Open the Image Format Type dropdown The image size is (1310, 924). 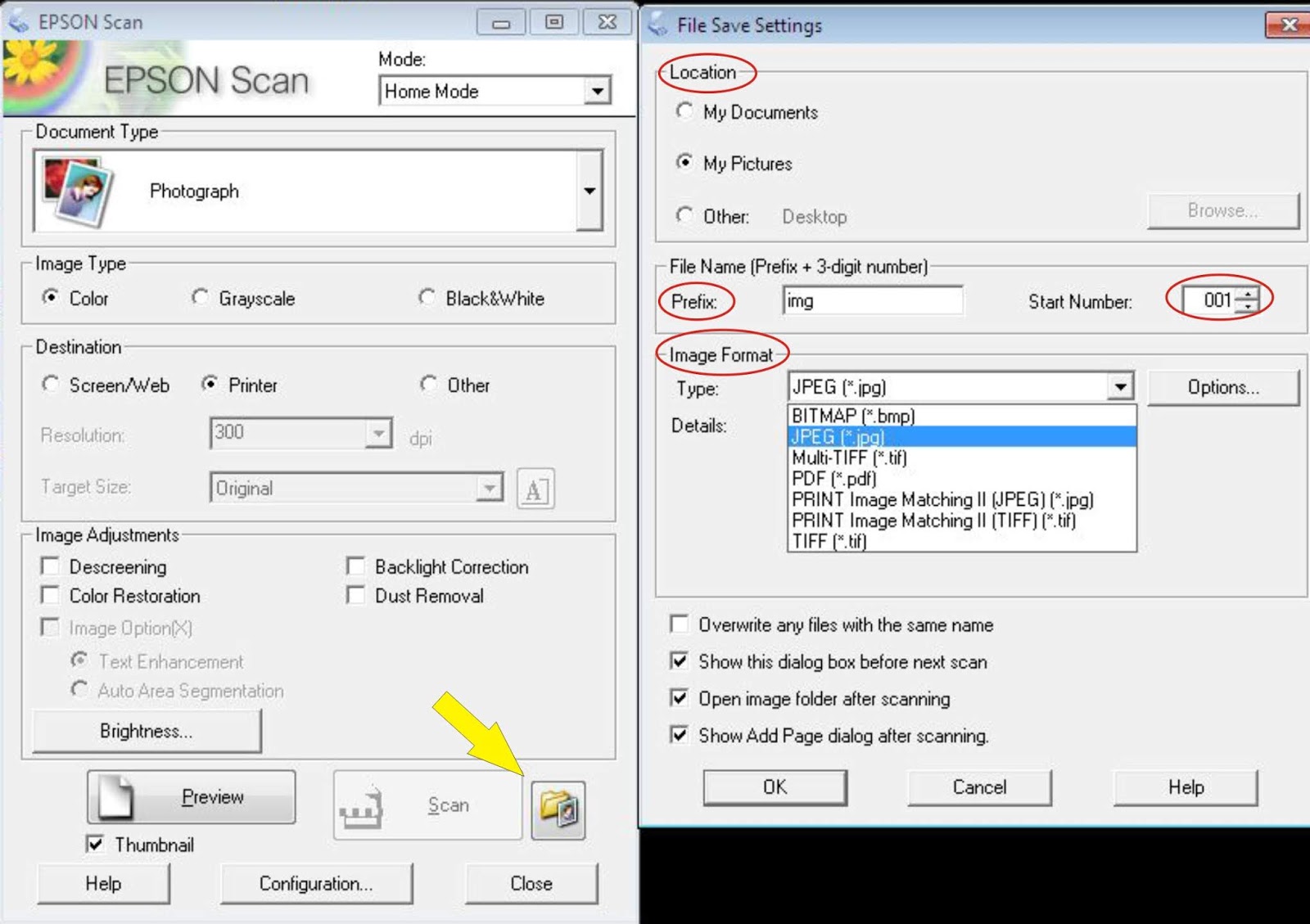(x=1119, y=386)
